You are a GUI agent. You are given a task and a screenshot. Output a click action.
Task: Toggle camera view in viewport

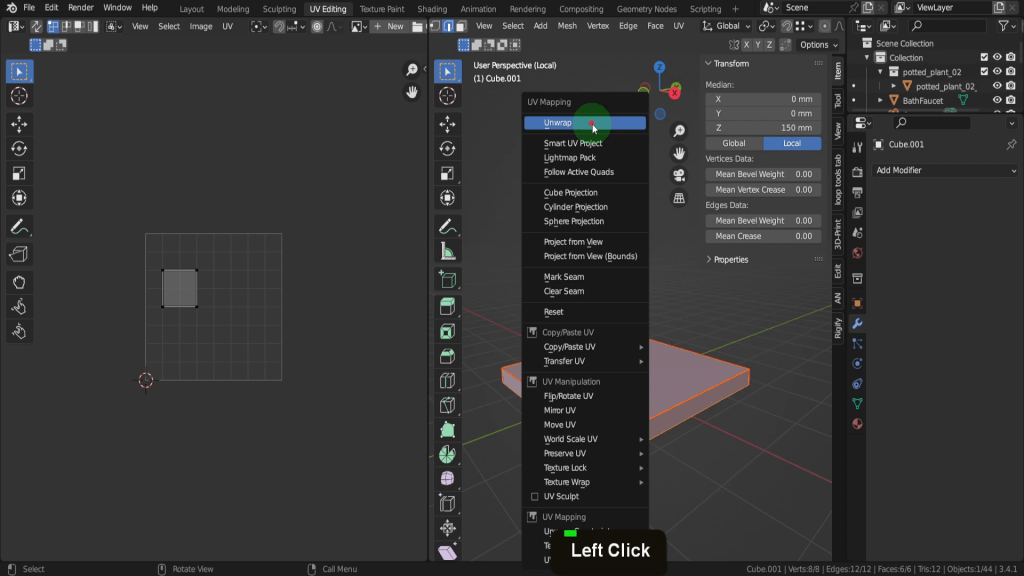[679, 175]
